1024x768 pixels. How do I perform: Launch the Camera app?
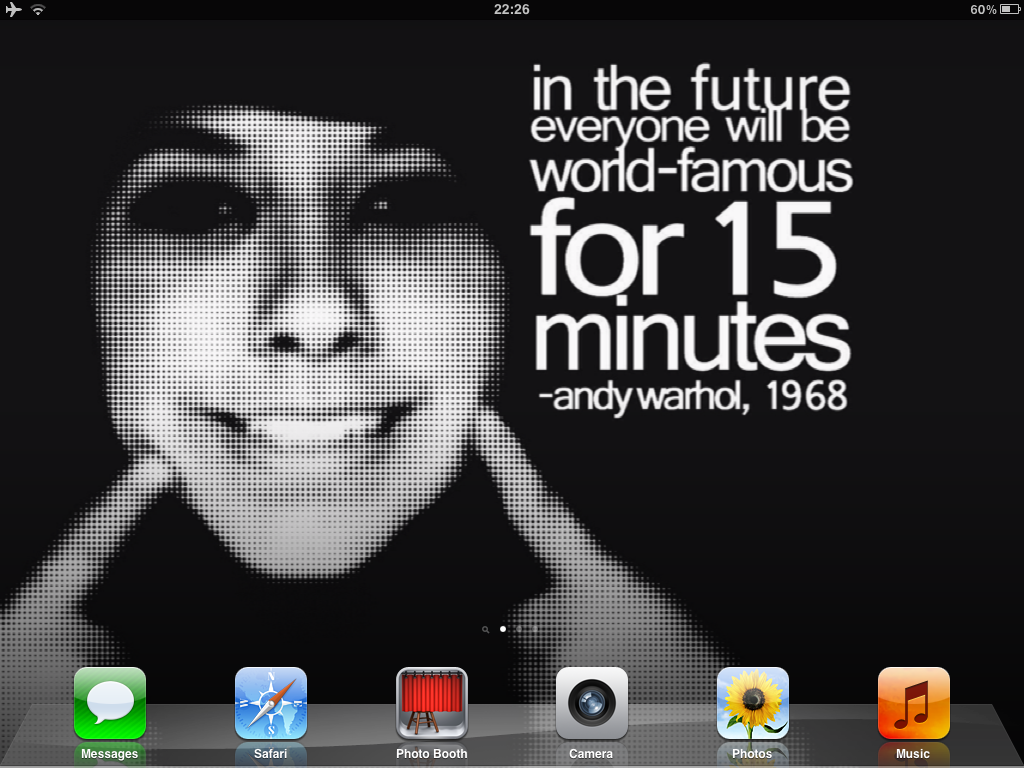[592, 703]
